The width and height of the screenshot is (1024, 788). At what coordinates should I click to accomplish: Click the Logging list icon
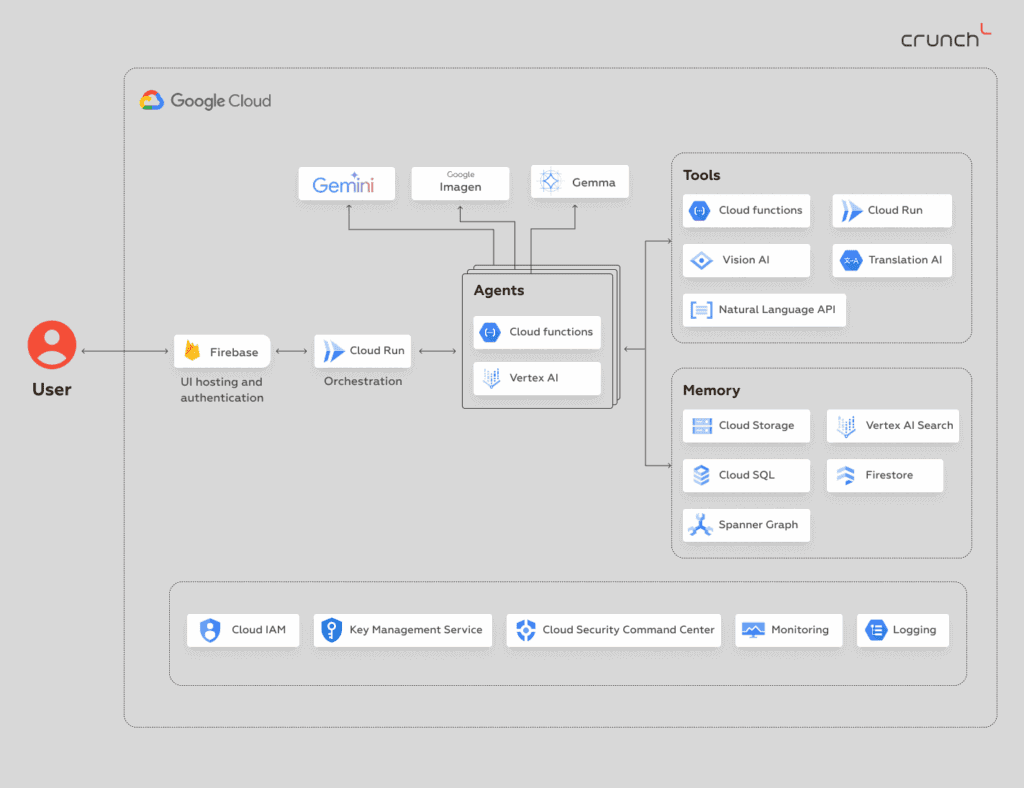[x=876, y=630]
